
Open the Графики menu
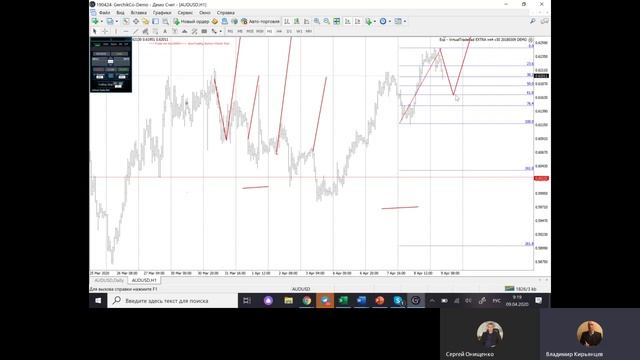(162, 13)
